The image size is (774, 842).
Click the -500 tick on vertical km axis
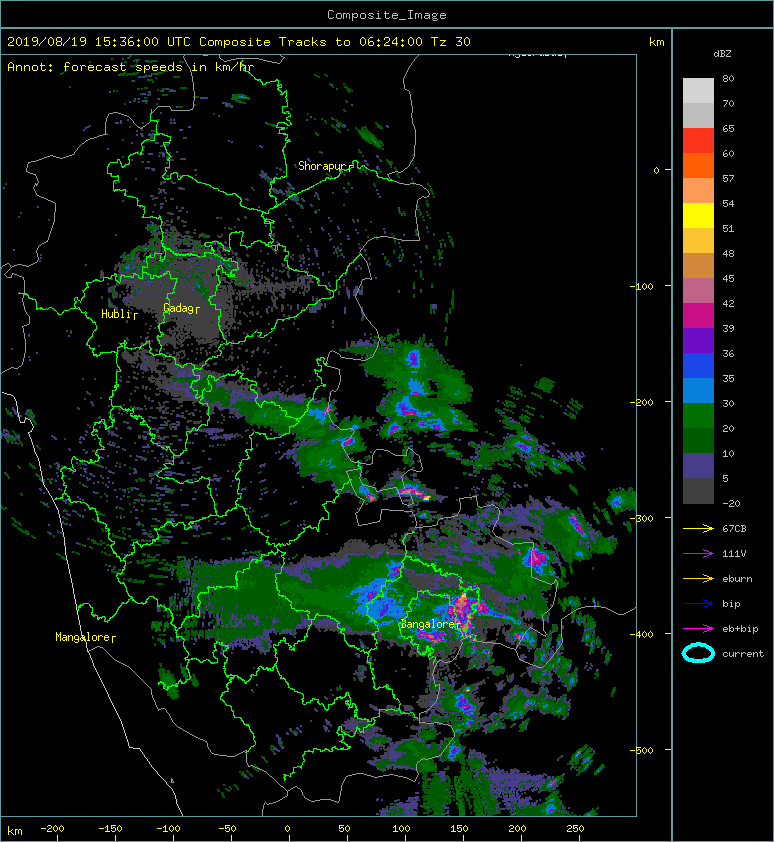click(642, 750)
